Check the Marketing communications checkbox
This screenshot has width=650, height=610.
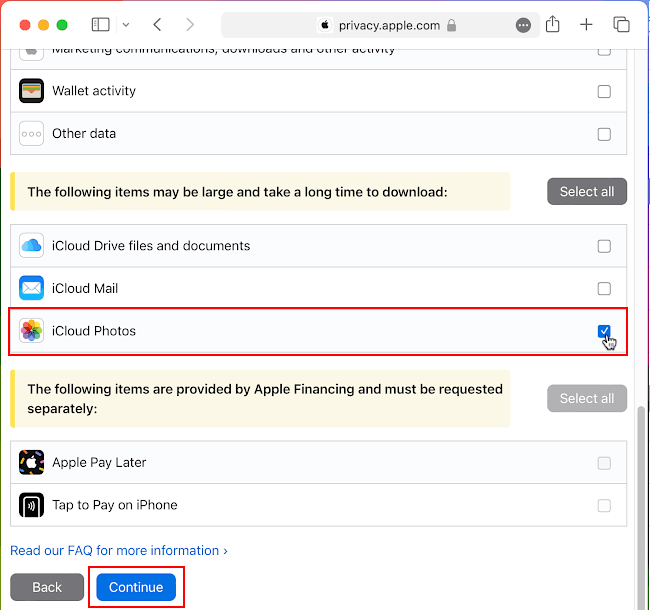click(604, 52)
